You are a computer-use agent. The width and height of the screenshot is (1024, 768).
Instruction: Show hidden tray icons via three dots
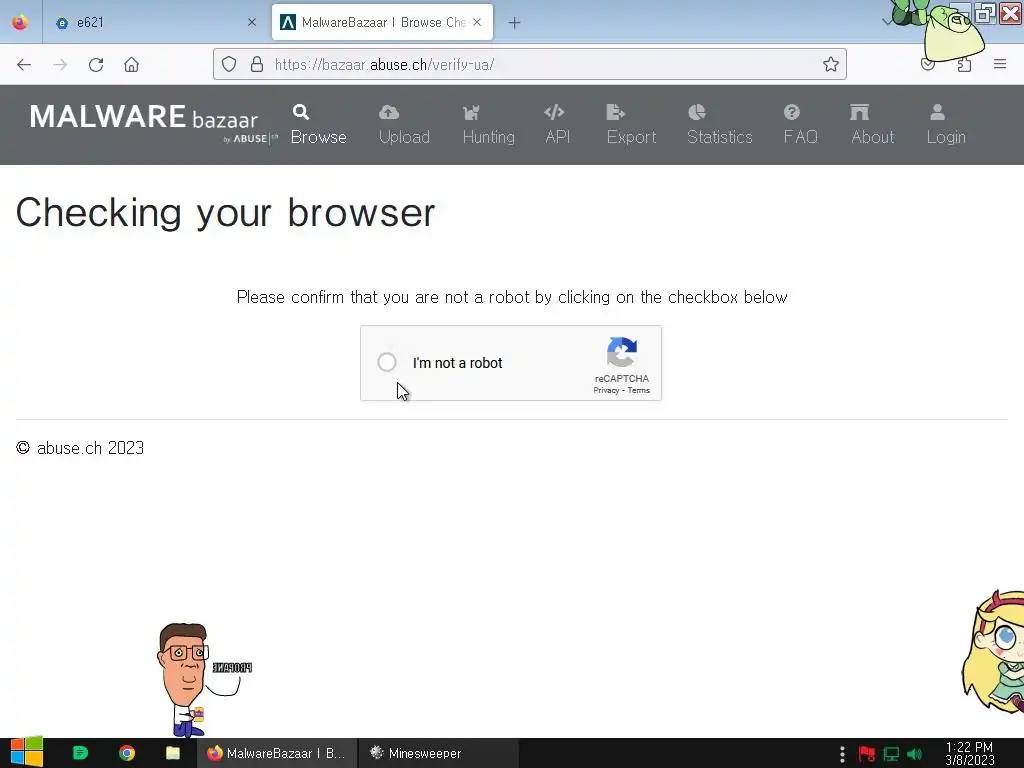(x=842, y=754)
